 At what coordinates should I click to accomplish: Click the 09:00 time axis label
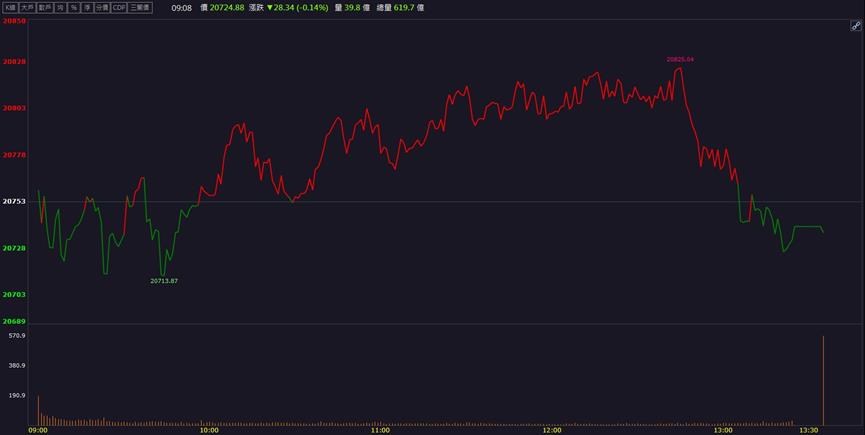pyautogui.click(x=38, y=431)
